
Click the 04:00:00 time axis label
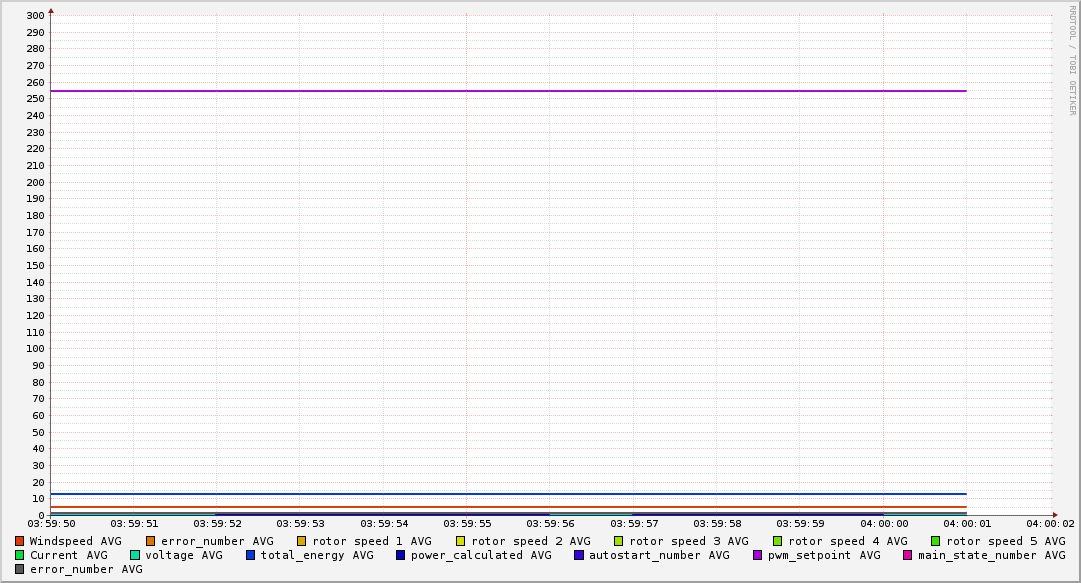click(884, 523)
